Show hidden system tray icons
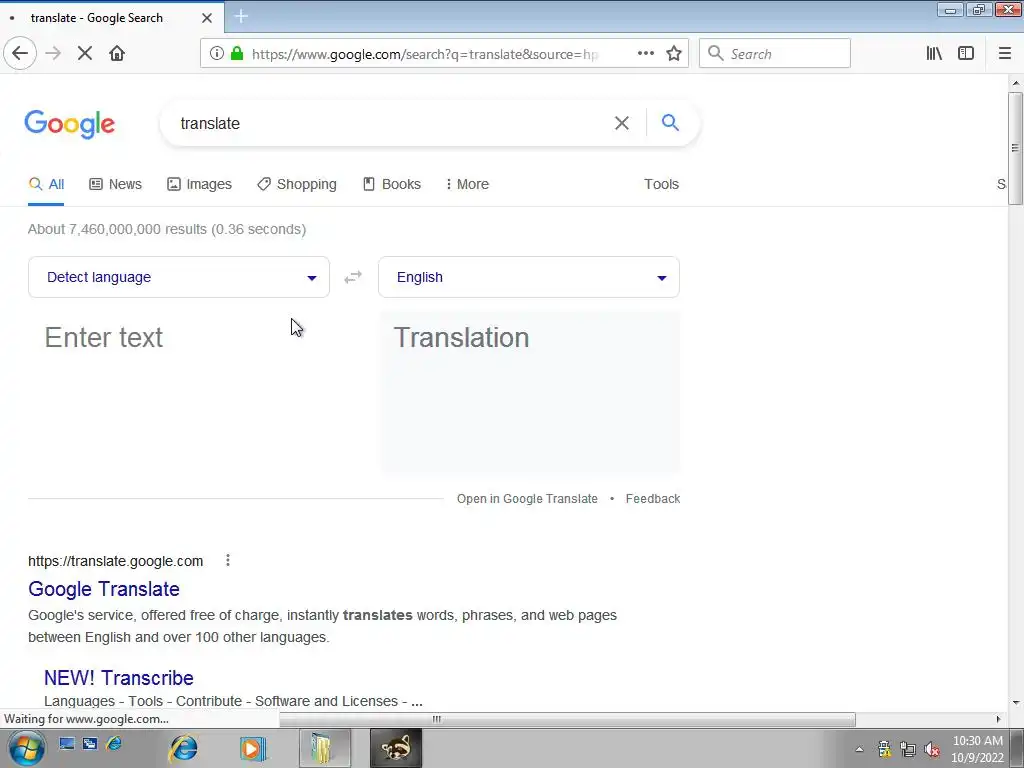1024x768 pixels. pos(859,749)
